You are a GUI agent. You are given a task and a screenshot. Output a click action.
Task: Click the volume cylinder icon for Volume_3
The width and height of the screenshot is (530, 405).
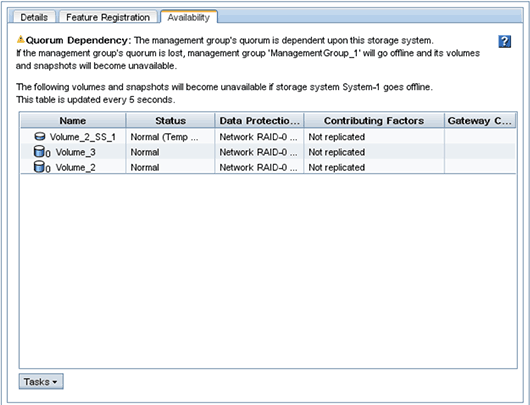(40, 152)
